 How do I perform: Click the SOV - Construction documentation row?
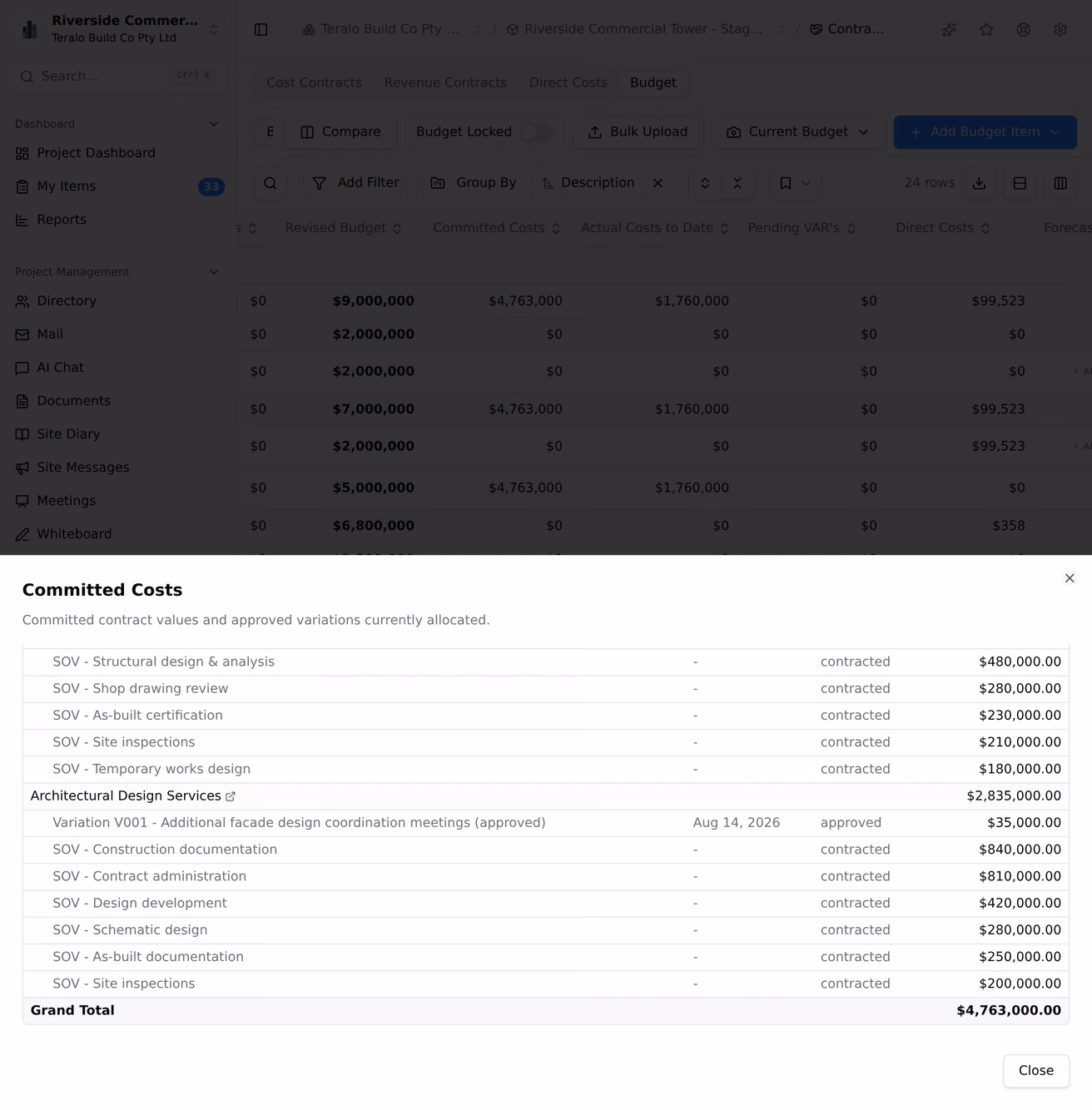(x=546, y=850)
